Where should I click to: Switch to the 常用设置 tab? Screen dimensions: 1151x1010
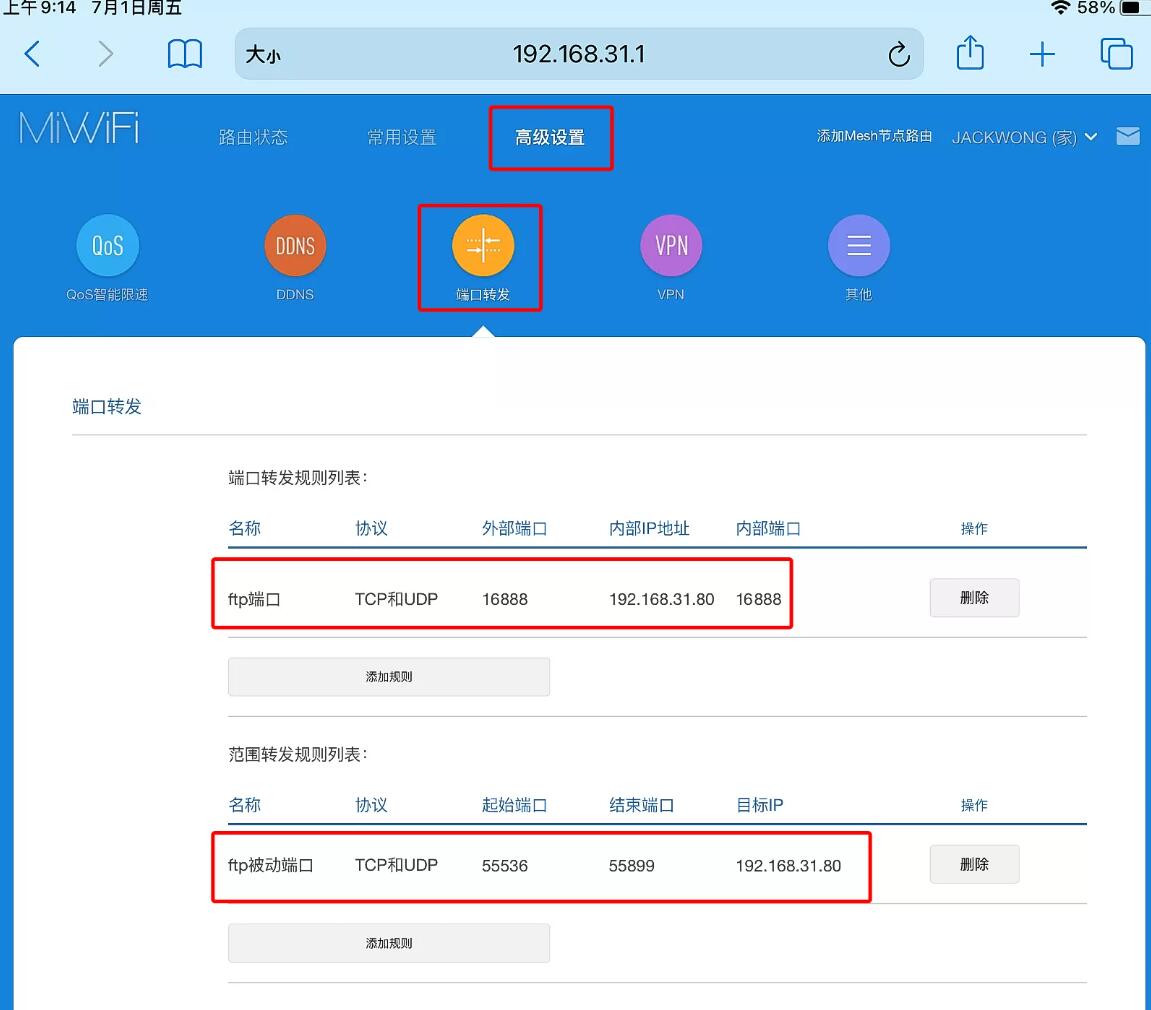pos(401,138)
